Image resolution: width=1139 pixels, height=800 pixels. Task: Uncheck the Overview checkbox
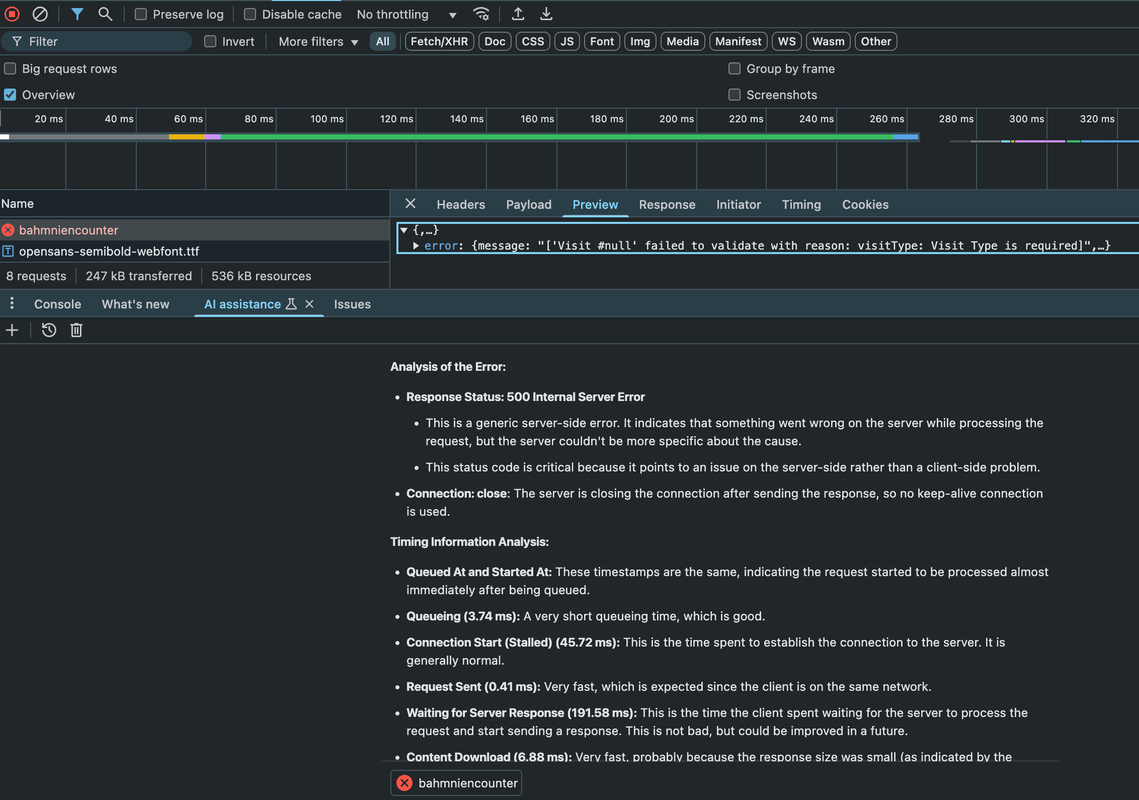coord(10,94)
